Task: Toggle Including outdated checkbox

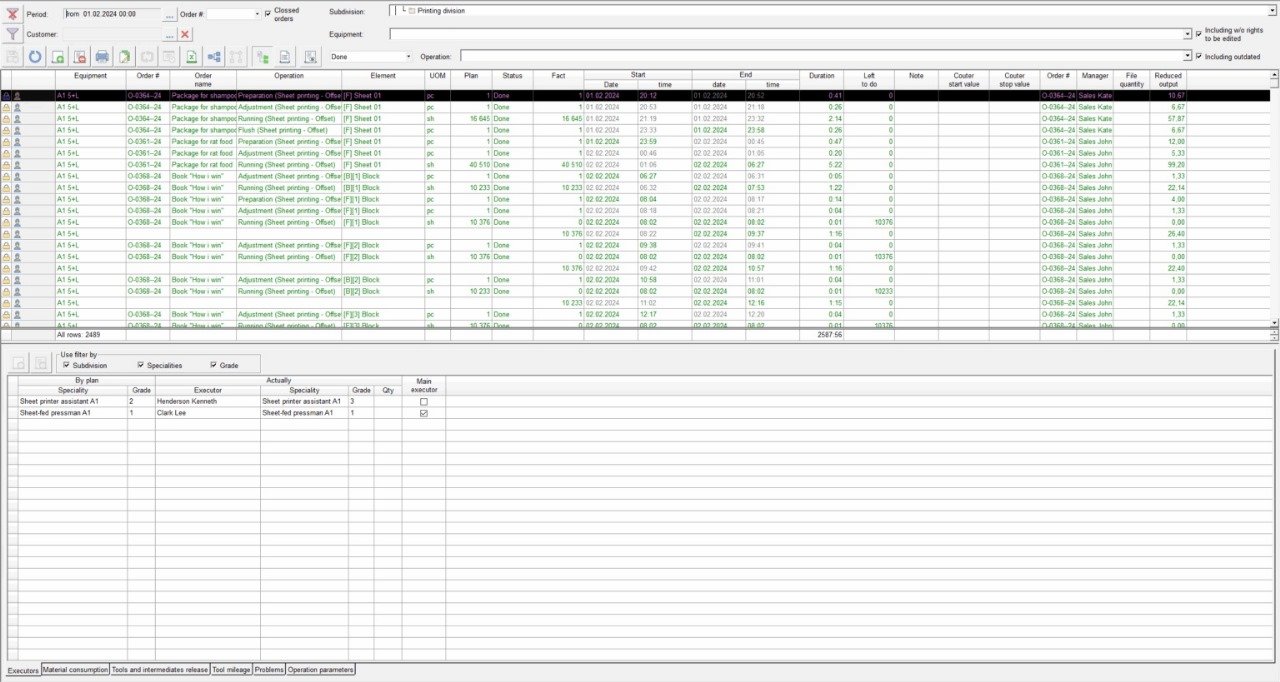Action: [1199, 57]
